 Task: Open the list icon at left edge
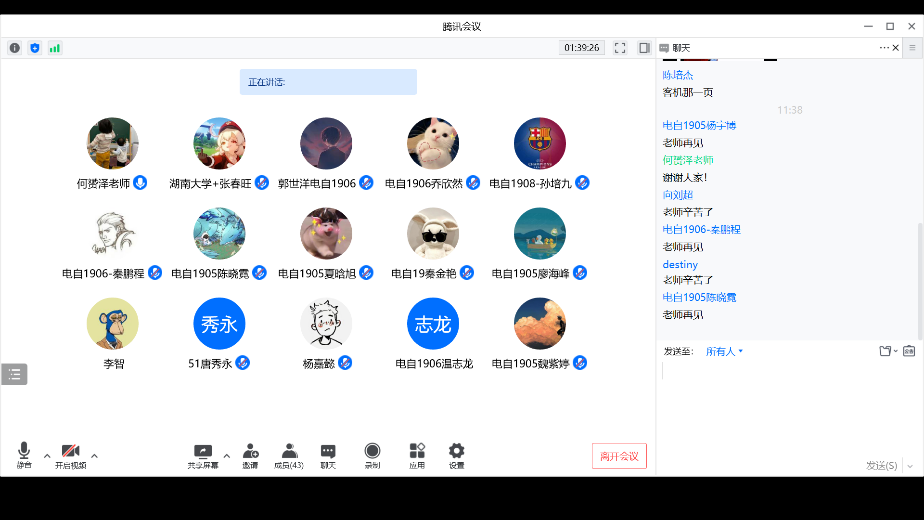click(x=14, y=374)
